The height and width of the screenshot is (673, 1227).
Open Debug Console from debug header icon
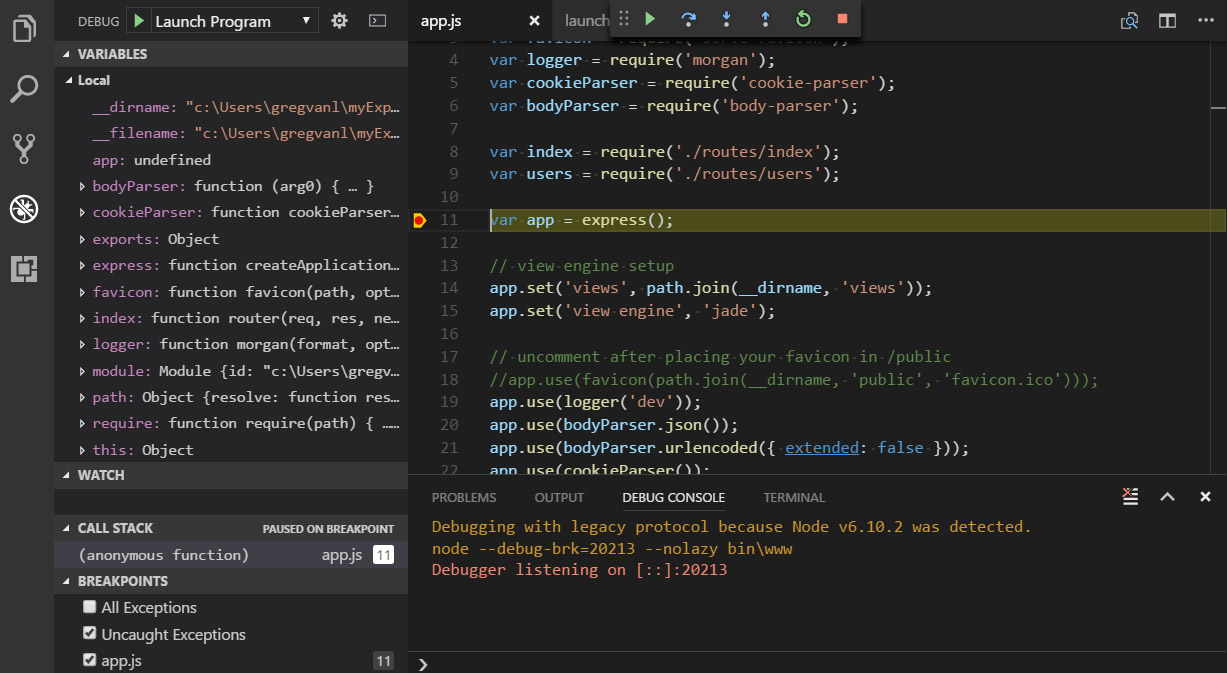click(x=377, y=20)
